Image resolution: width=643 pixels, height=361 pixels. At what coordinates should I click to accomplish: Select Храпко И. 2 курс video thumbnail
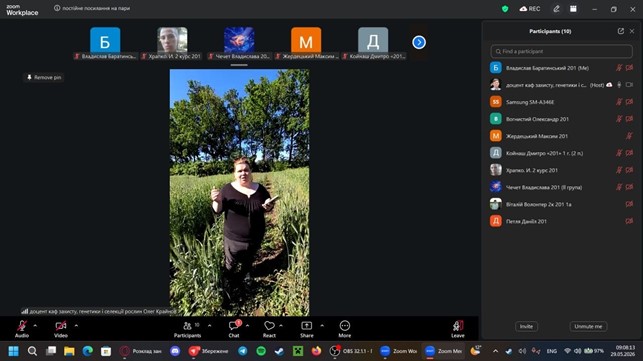(x=172, y=43)
